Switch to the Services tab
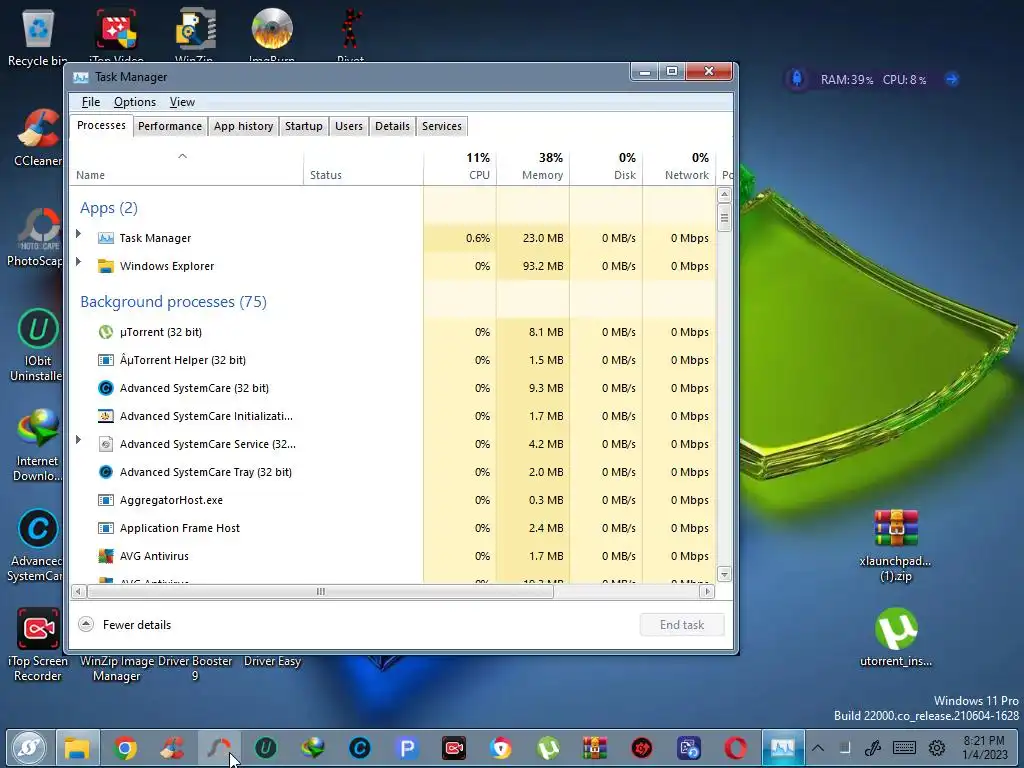 click(x=441, y=126)
